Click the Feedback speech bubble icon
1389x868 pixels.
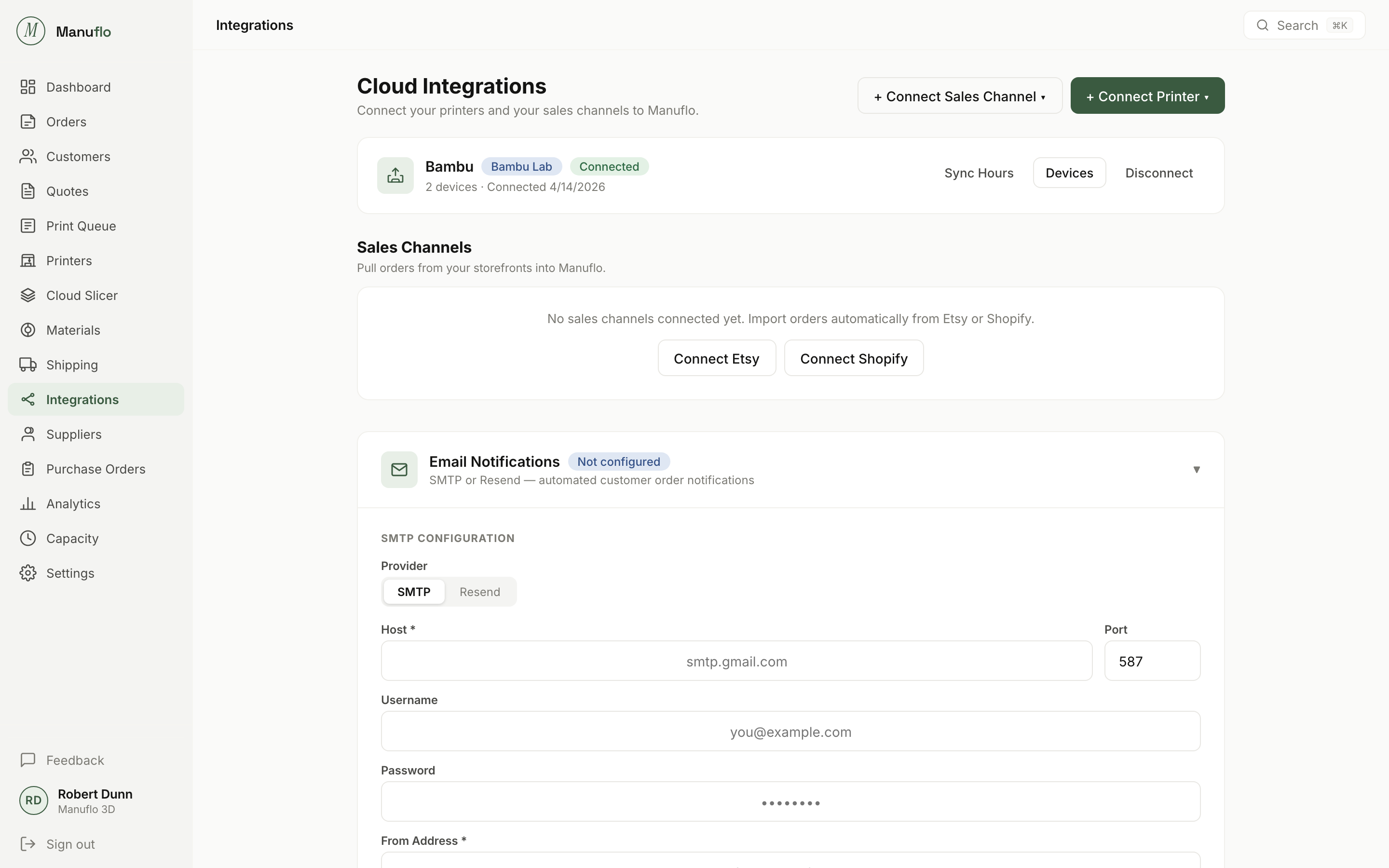click(27, 760)
